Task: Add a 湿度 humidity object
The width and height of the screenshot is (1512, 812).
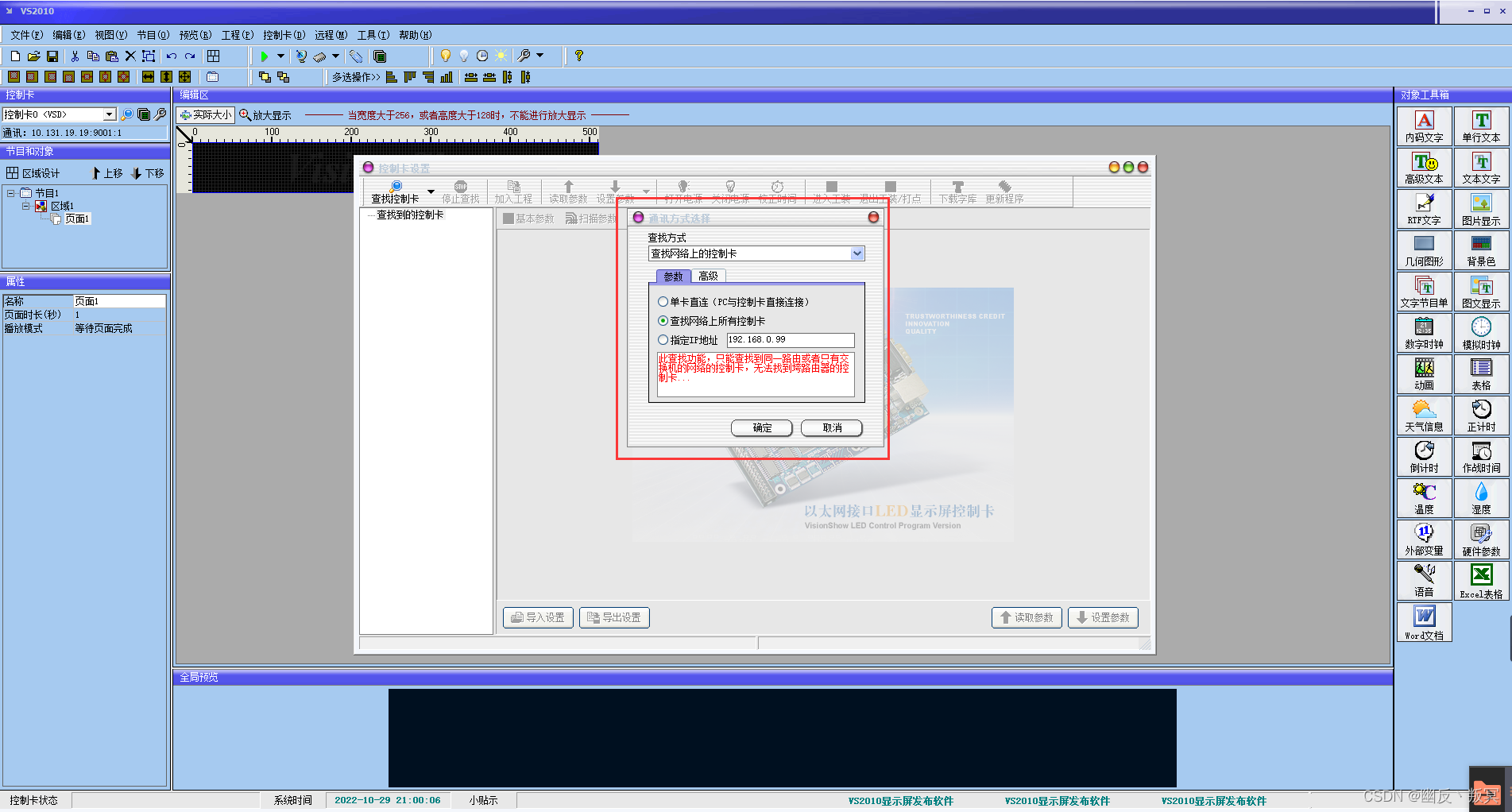Action: [x=1482, y=498]
